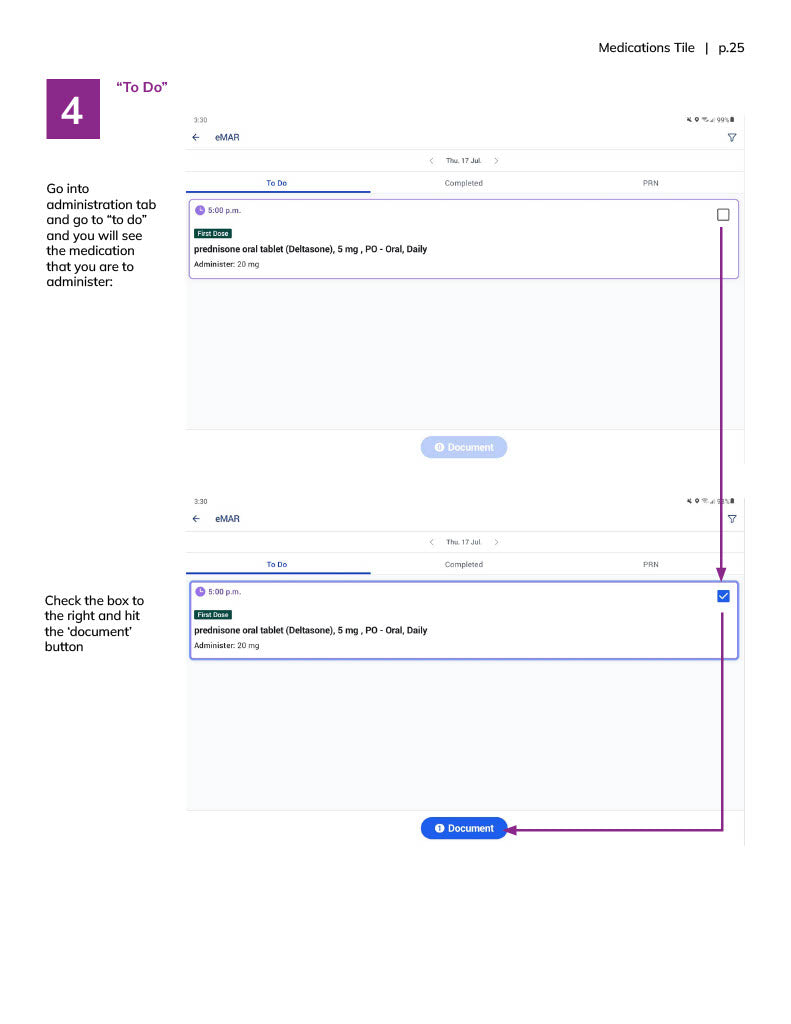Viewport: 791px width, 1024px height.
Task: Click clock icon beside lower 5:00 p.m.
Action: (200, 592)
